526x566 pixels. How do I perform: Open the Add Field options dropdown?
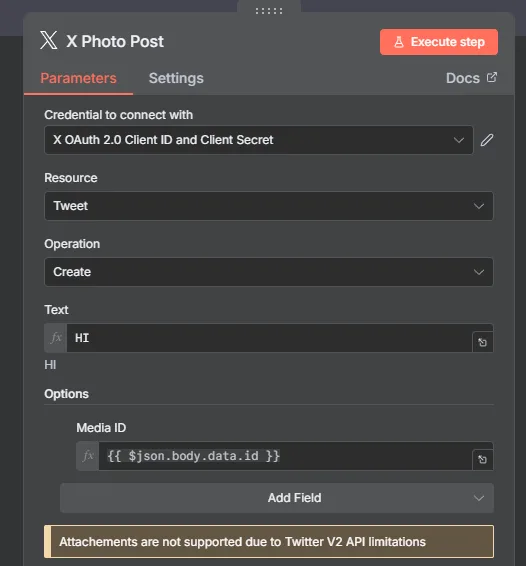[277, 498]
